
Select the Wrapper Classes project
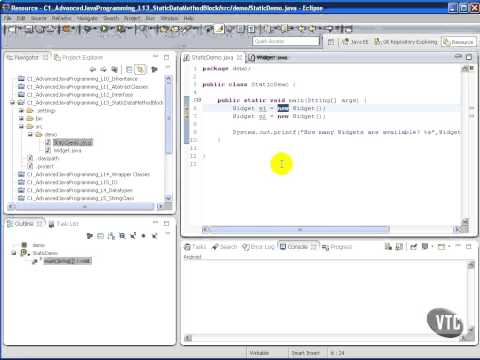pos(88,174)
